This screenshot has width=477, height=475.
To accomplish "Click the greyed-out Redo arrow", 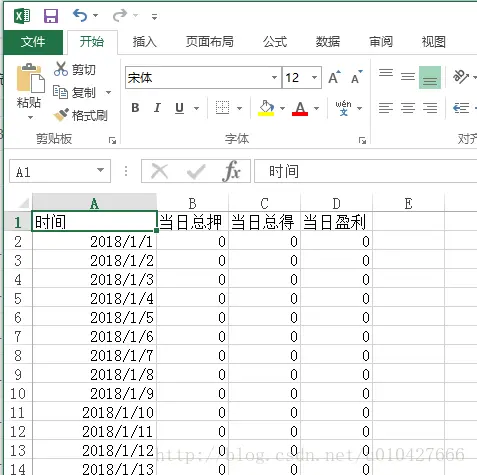I will (120, 15).
